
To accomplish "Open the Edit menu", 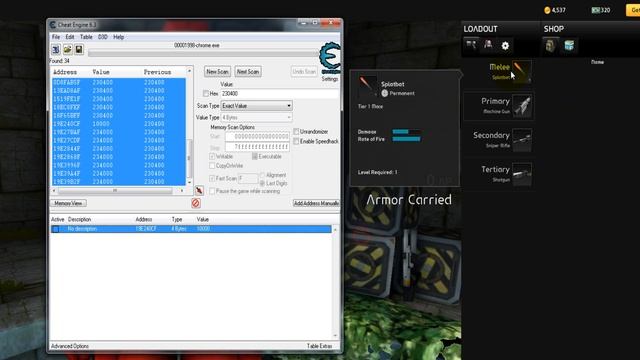I will tap(70, 37).
